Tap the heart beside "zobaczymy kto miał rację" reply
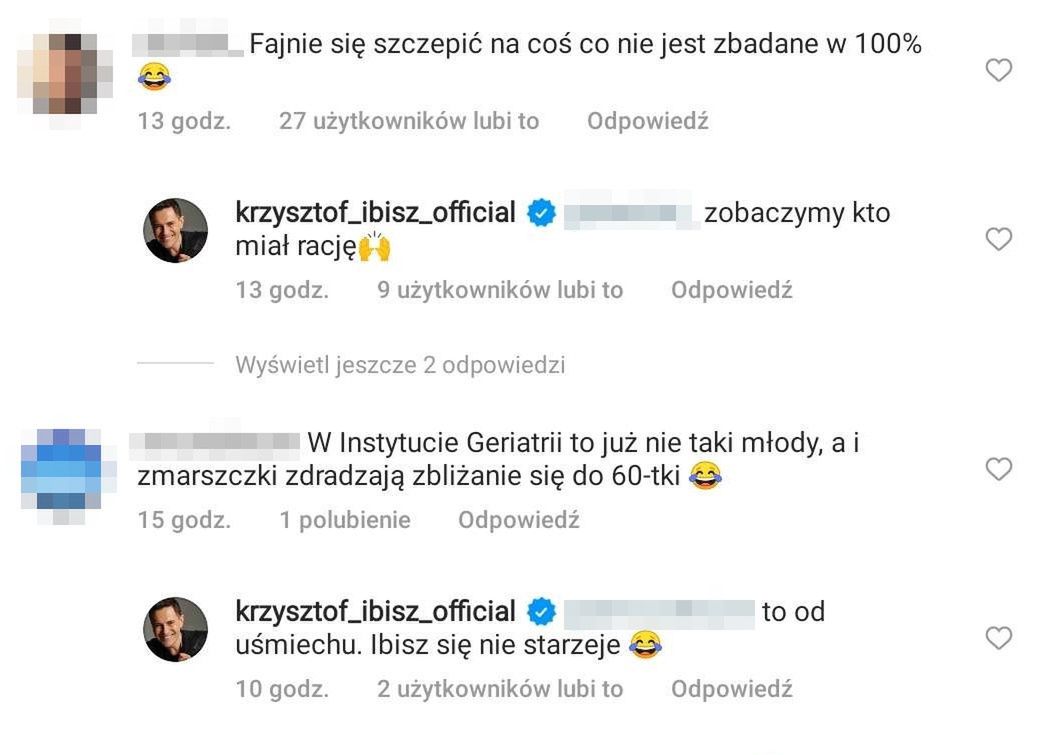1049x755 pixels. tap(998, 239)
